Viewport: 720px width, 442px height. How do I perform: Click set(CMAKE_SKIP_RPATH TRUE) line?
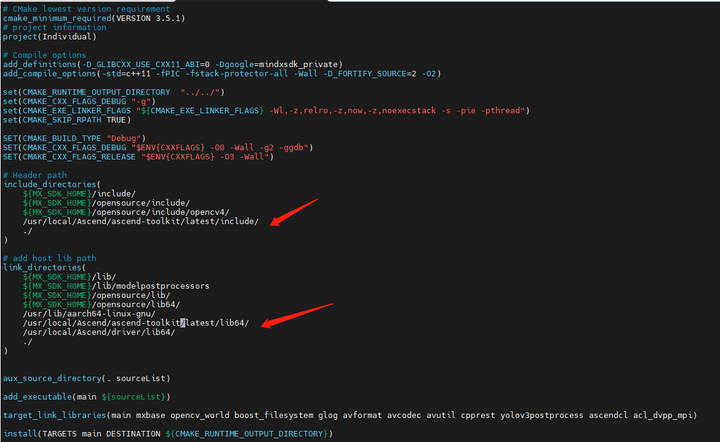[x=67, y=120]
